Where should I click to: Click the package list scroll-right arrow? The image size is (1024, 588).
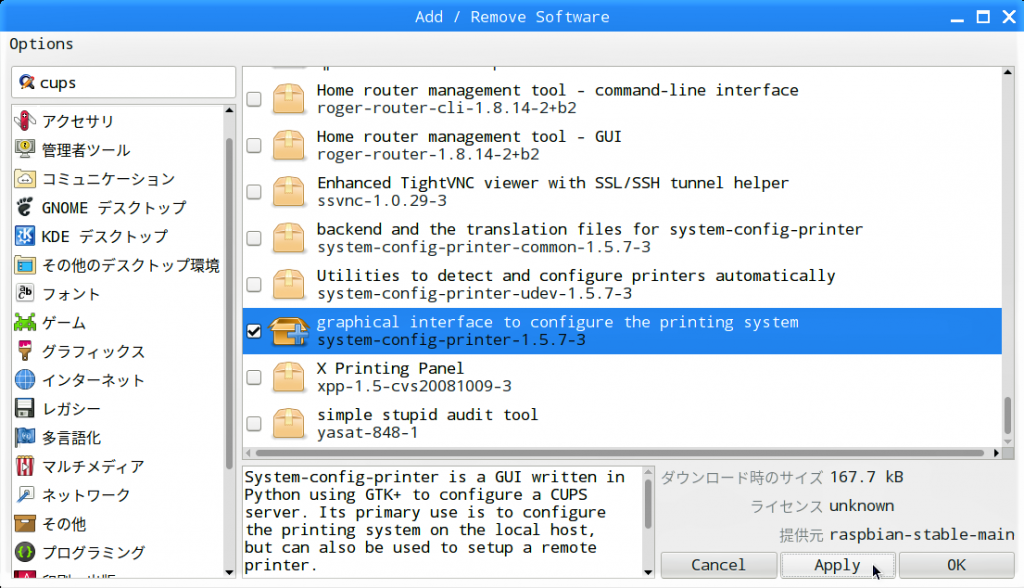click(x=996, y=453)
